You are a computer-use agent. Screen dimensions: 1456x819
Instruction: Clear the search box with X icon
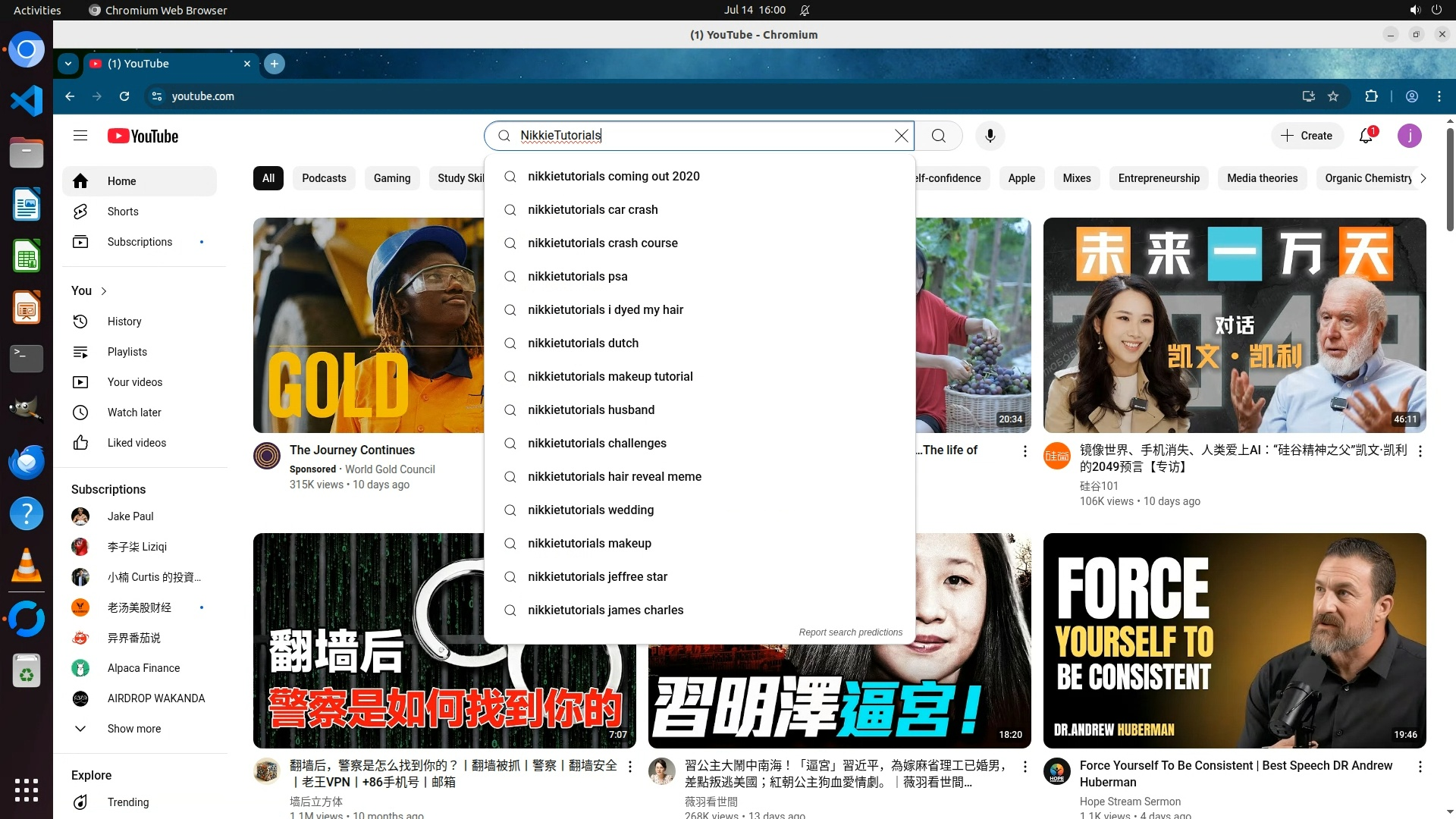tap(901, 136)
